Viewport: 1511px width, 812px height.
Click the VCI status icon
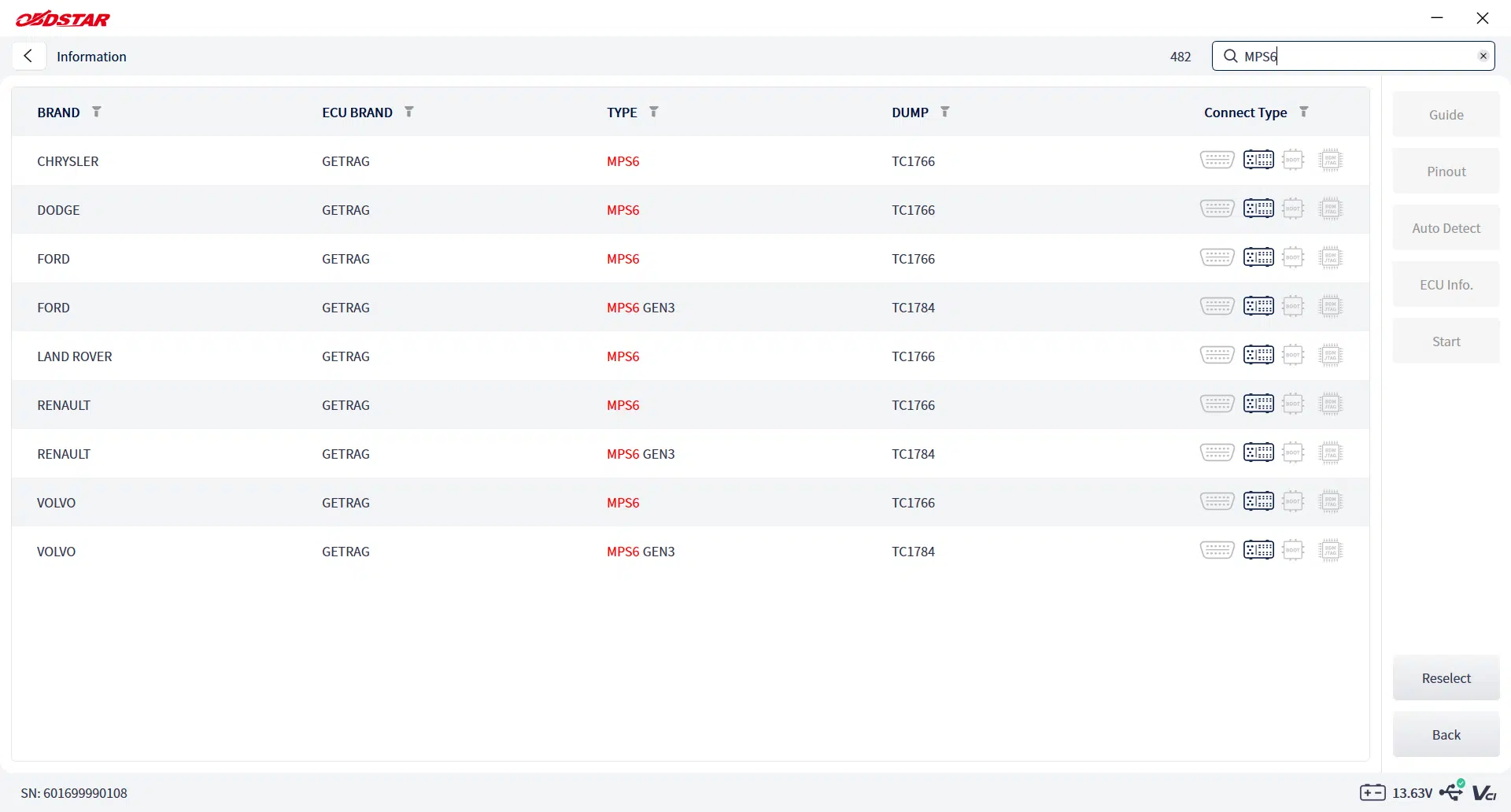click(x=1484, y=792)
